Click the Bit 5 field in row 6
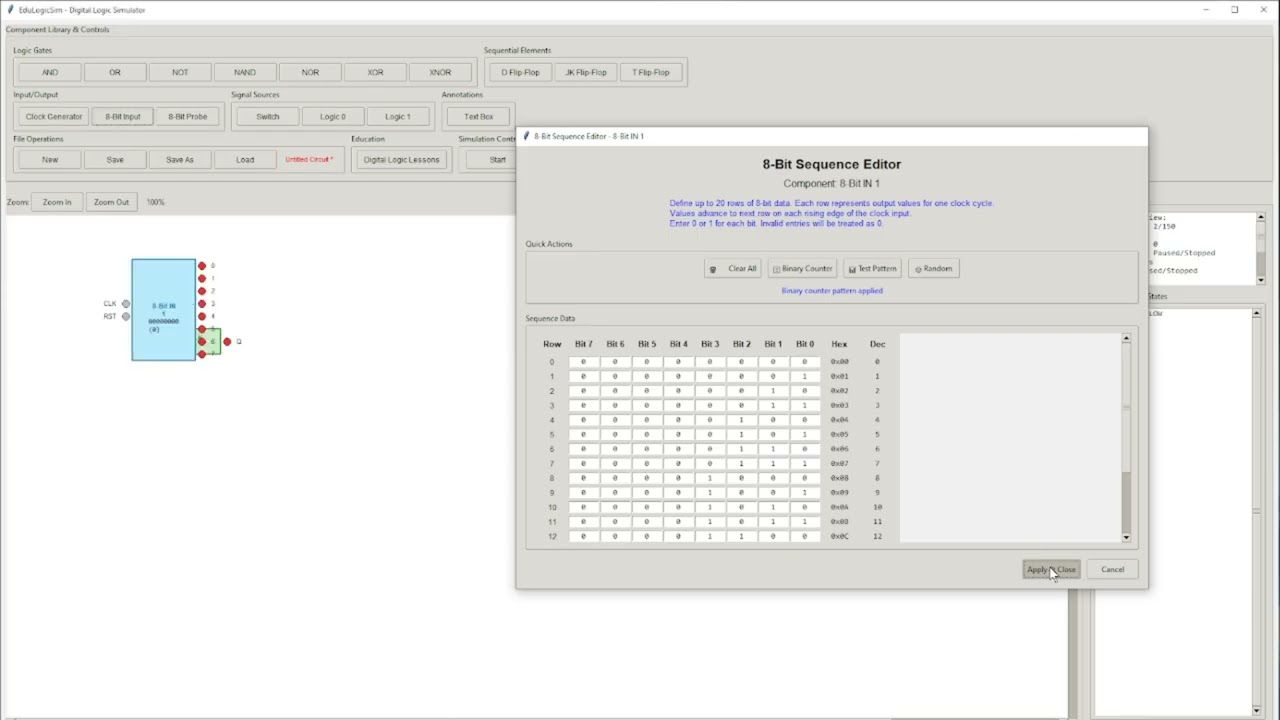 pos(646,449)
